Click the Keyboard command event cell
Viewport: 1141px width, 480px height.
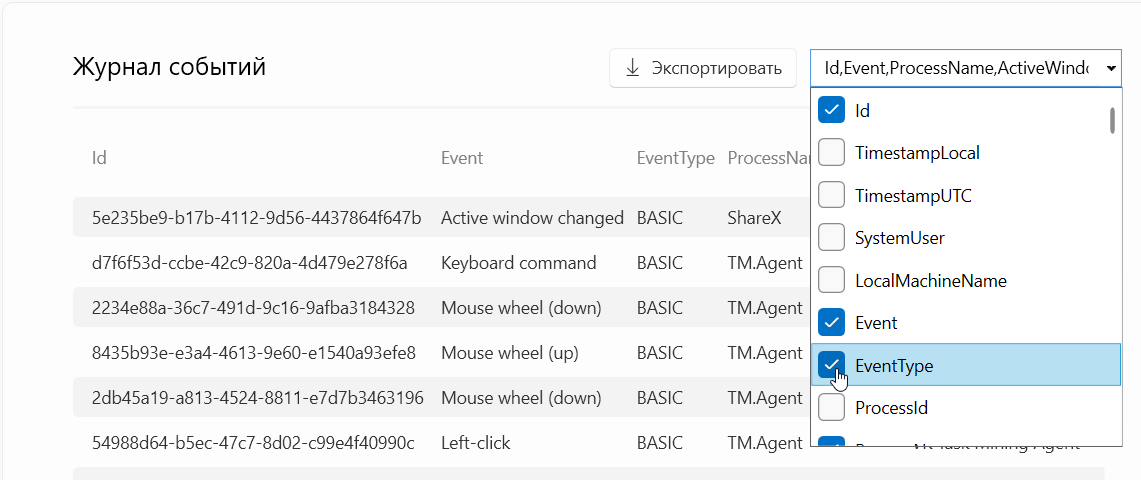tap(519, 263)
